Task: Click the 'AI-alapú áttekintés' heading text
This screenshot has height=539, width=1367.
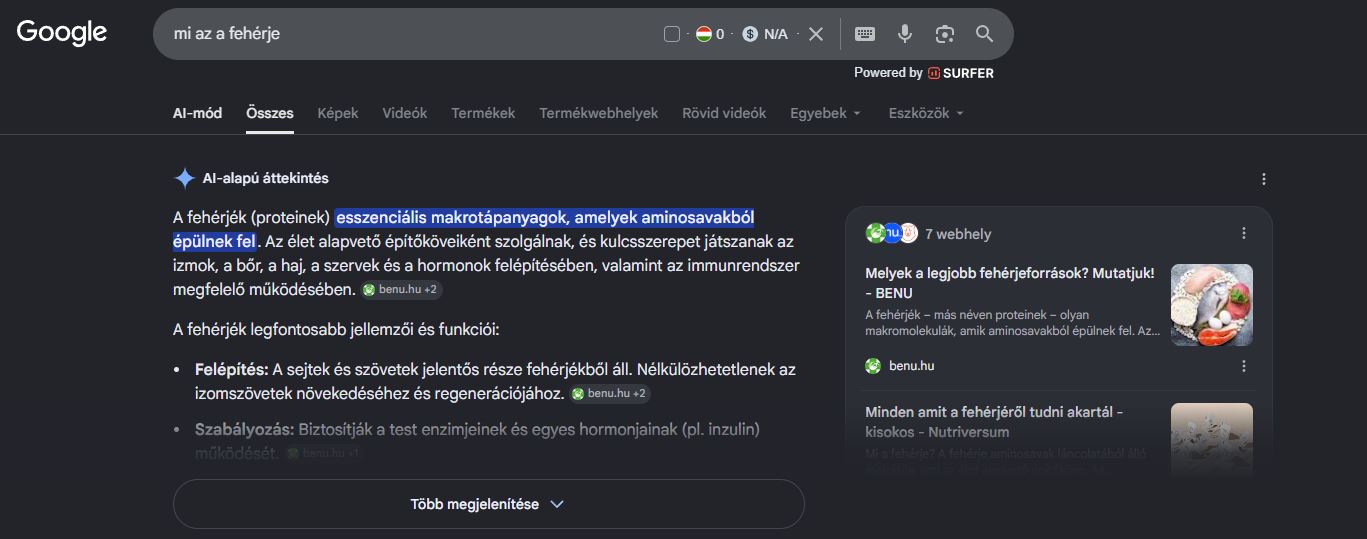Action: pyautogui.click(x=265, y=178)
